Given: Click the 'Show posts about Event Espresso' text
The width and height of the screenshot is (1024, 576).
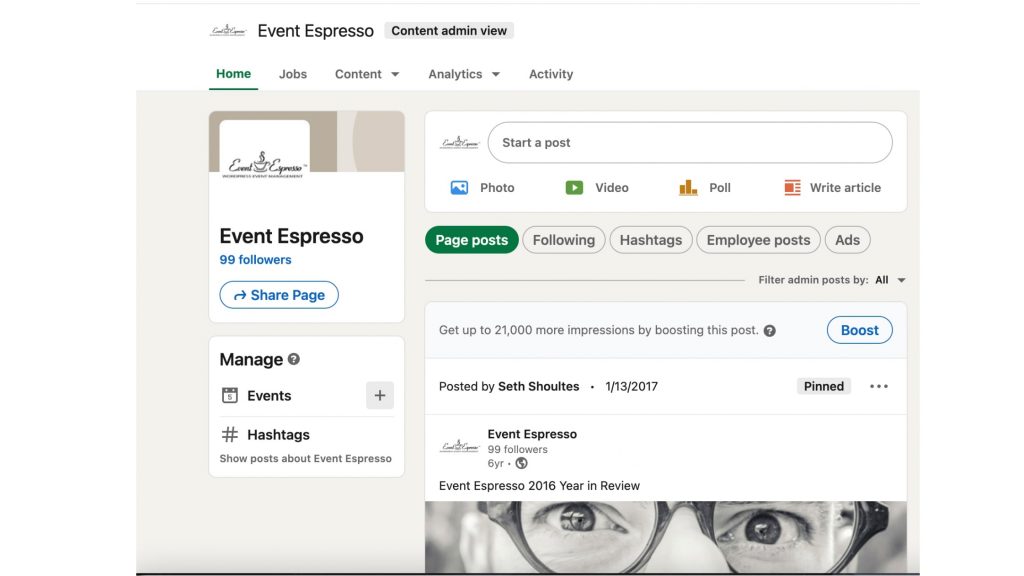Looking at the screenshot, I should (x=306, y=458).
